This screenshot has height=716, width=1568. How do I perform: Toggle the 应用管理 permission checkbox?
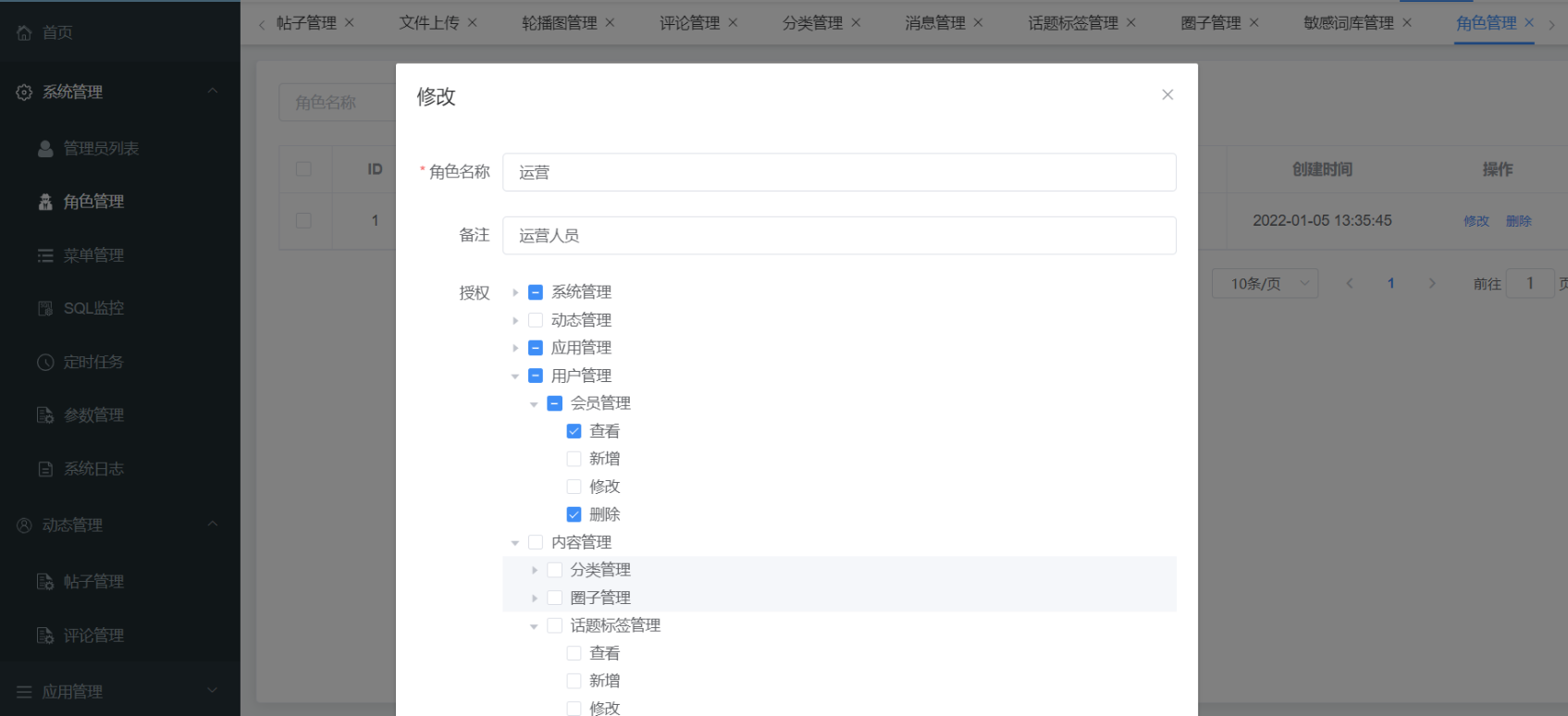[536, 348]
